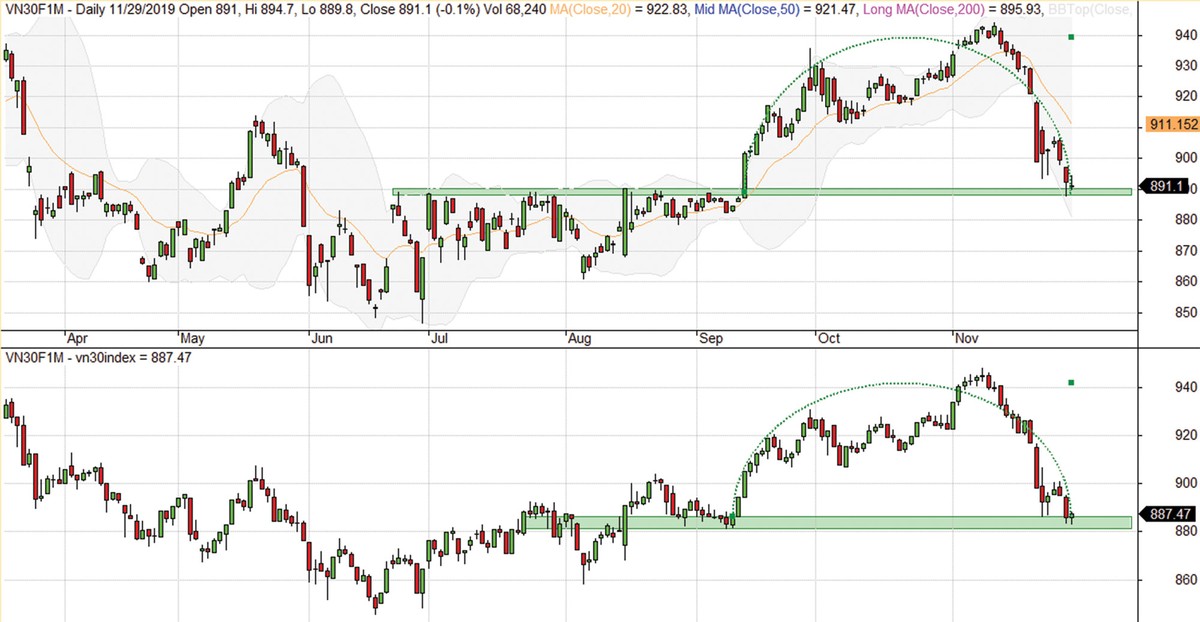Click the Jun label on the time axis
Image resolution: width=1200 pixels, height=622 pixels.
click(x=321, y=338)
